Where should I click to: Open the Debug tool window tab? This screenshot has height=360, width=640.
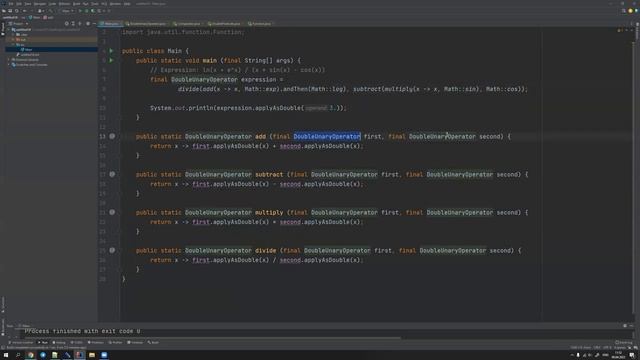tap(59, 342)
